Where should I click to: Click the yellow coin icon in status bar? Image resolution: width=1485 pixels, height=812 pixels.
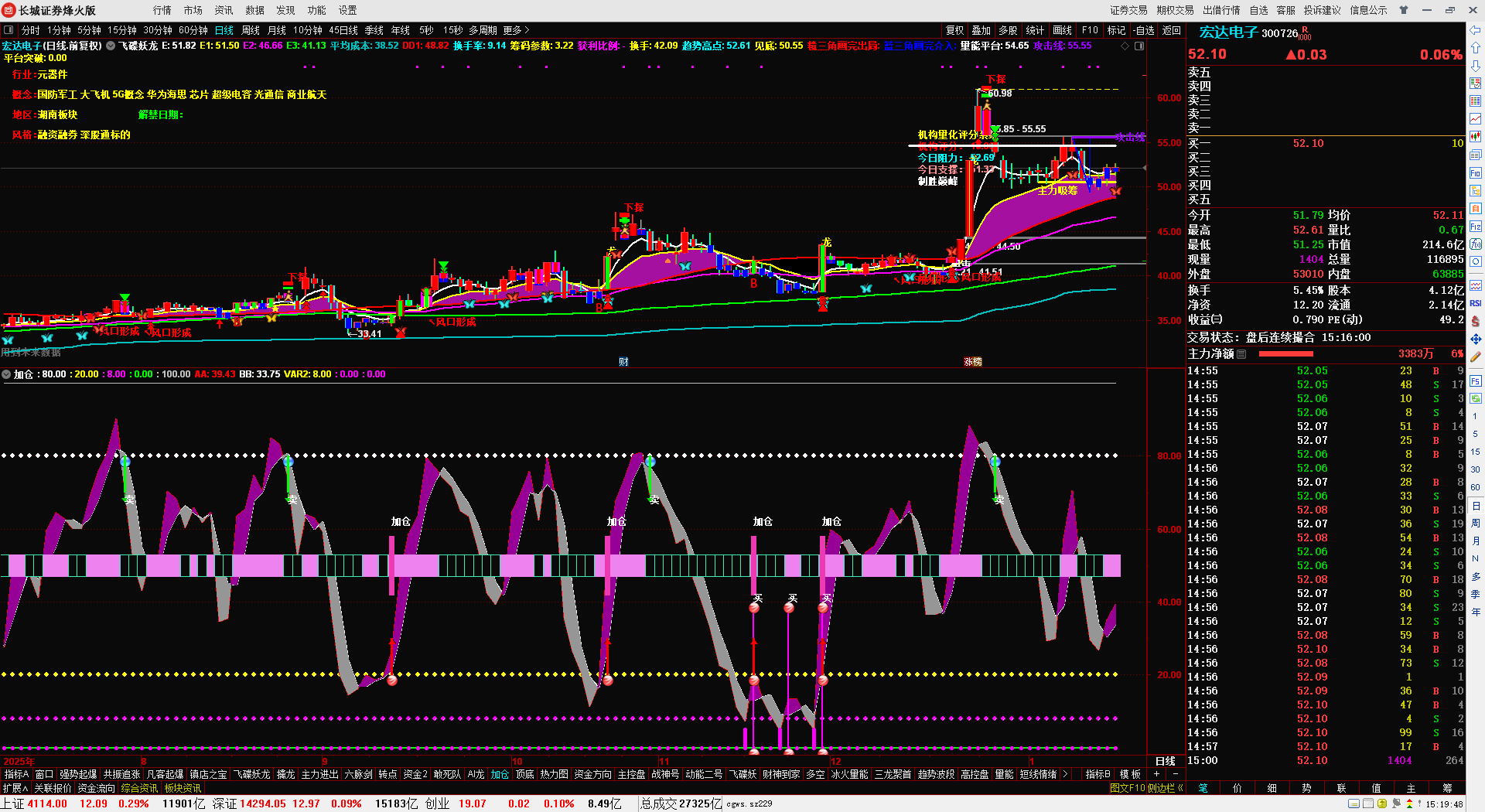[1382, 803]
